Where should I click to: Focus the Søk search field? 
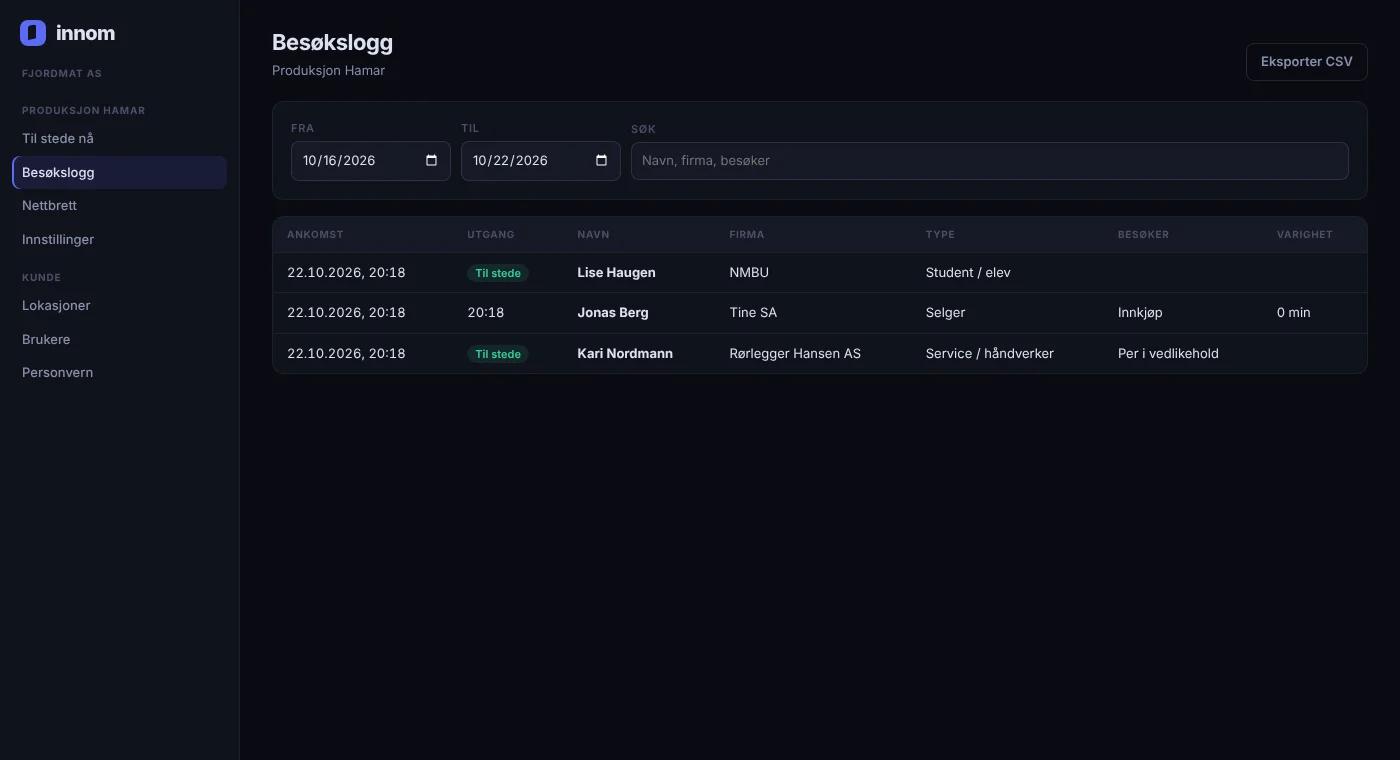click(x=990, y=161)
